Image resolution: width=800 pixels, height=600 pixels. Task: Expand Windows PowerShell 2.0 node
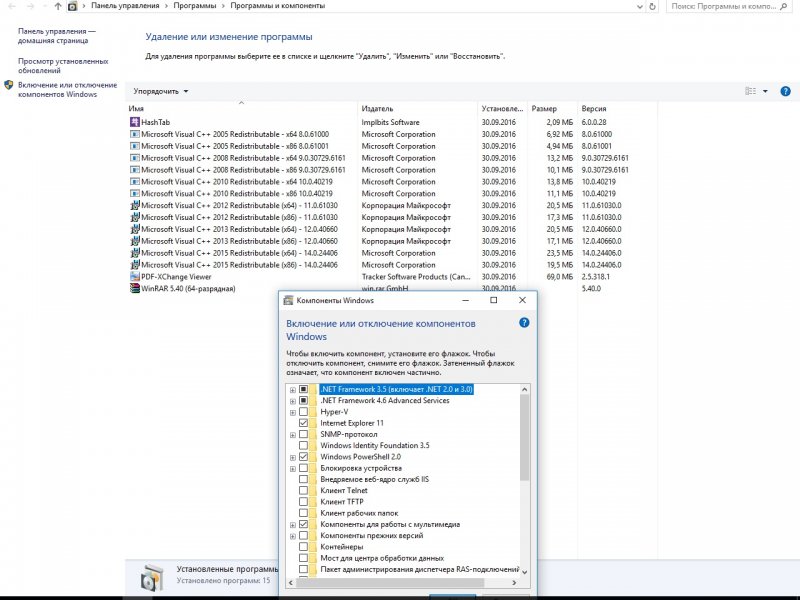point(293,457)
